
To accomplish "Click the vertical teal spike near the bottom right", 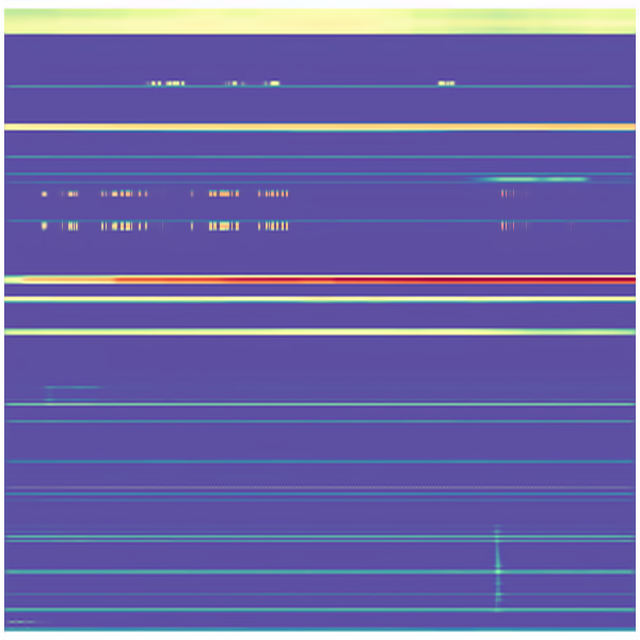I will 496,570.
